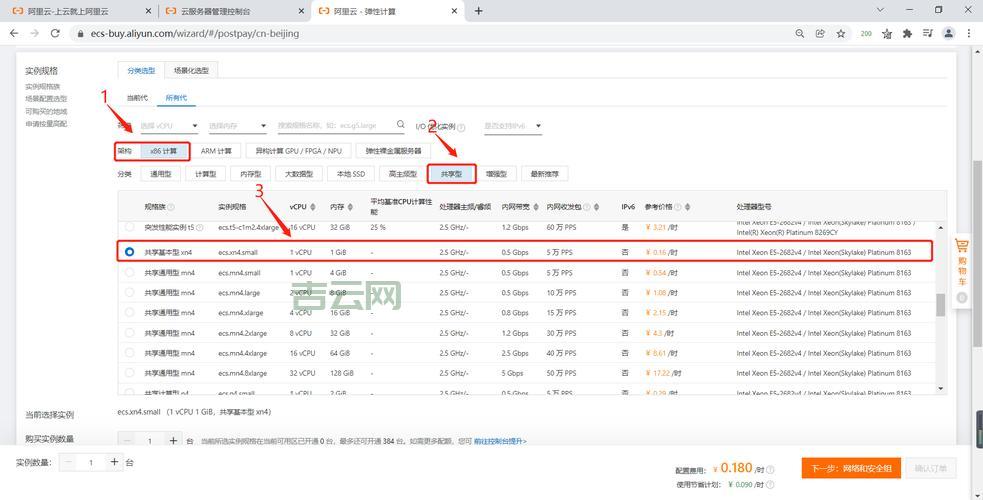Sort by vCPU column arrows

click(x=313, y=207)
